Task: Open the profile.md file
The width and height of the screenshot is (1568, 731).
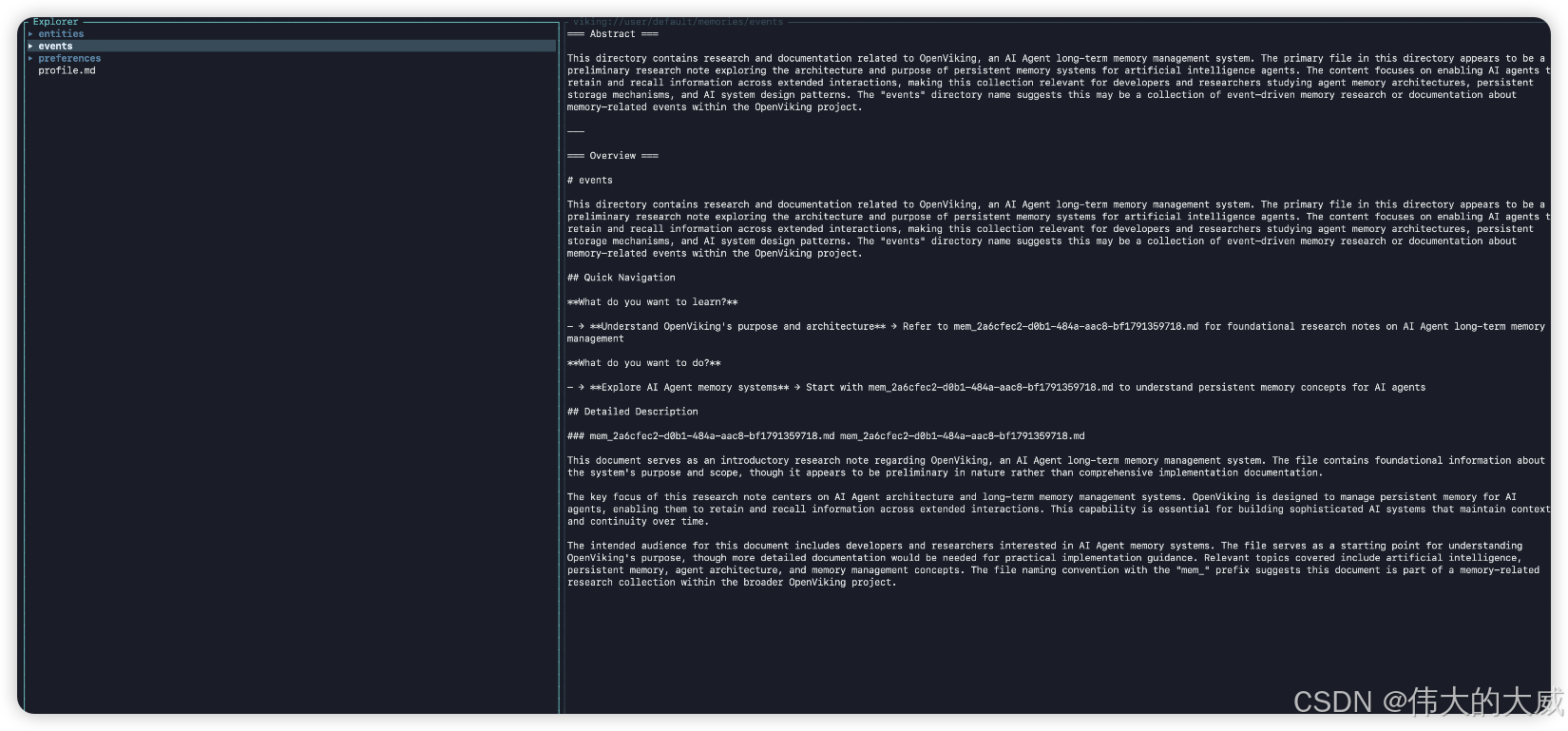Action: pyautogui.click(x=67, y=71)
